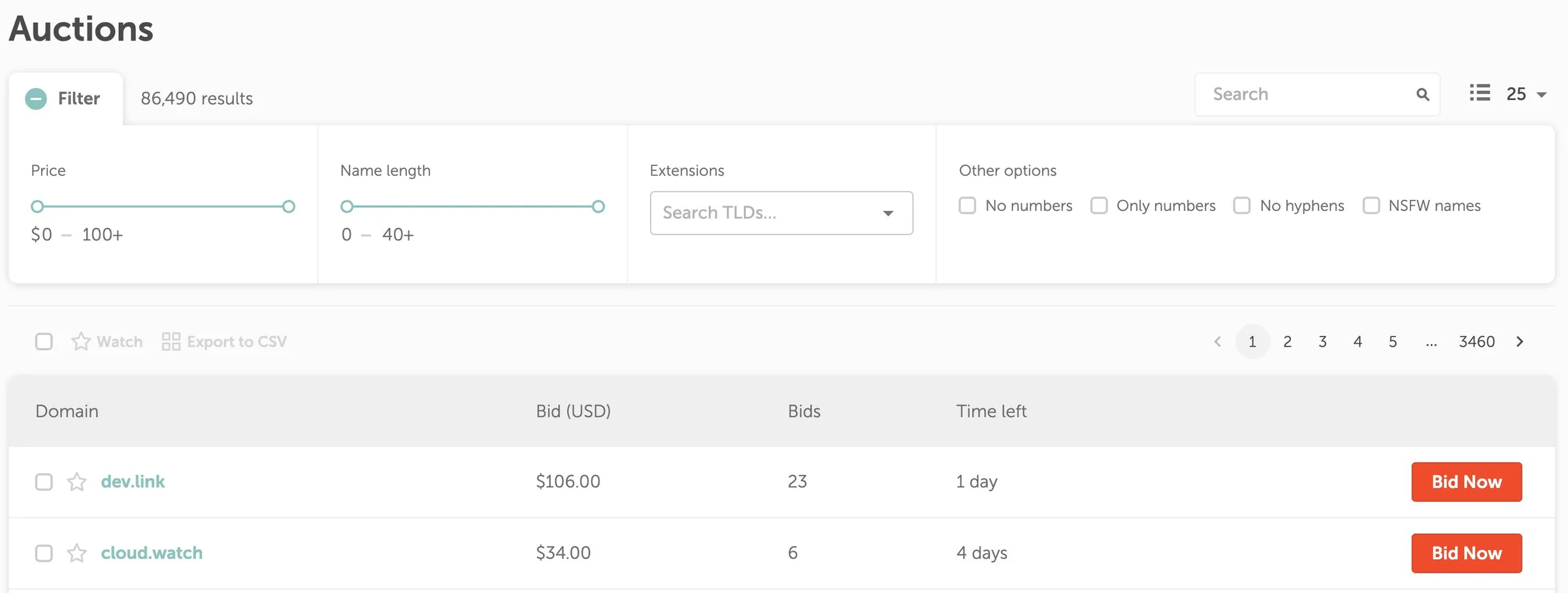Click the Name length maximum handle

[598, 206]
